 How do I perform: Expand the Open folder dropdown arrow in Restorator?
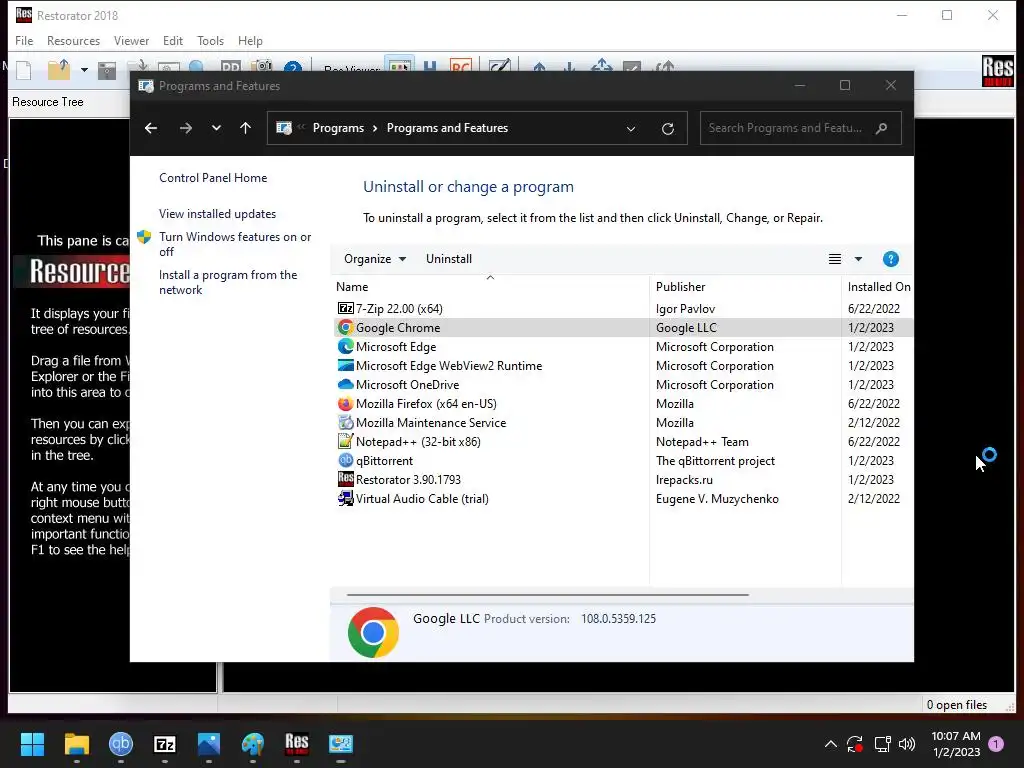pyautogui.click(x=84, y=70)
